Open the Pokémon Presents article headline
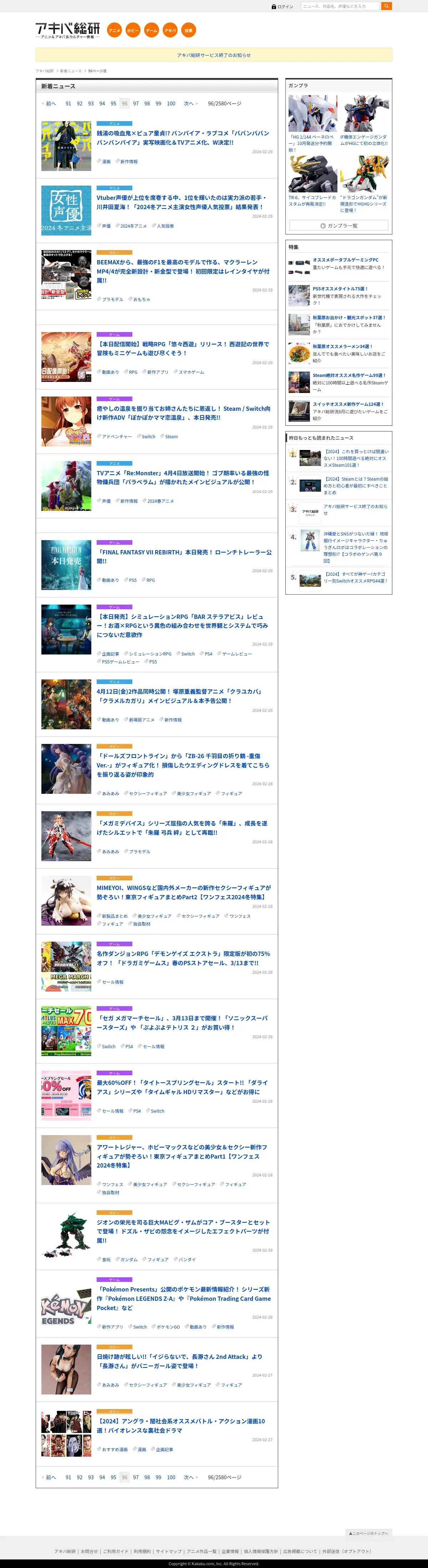The width and height of the screenshot is (428, 1568). pos(183,1298)
